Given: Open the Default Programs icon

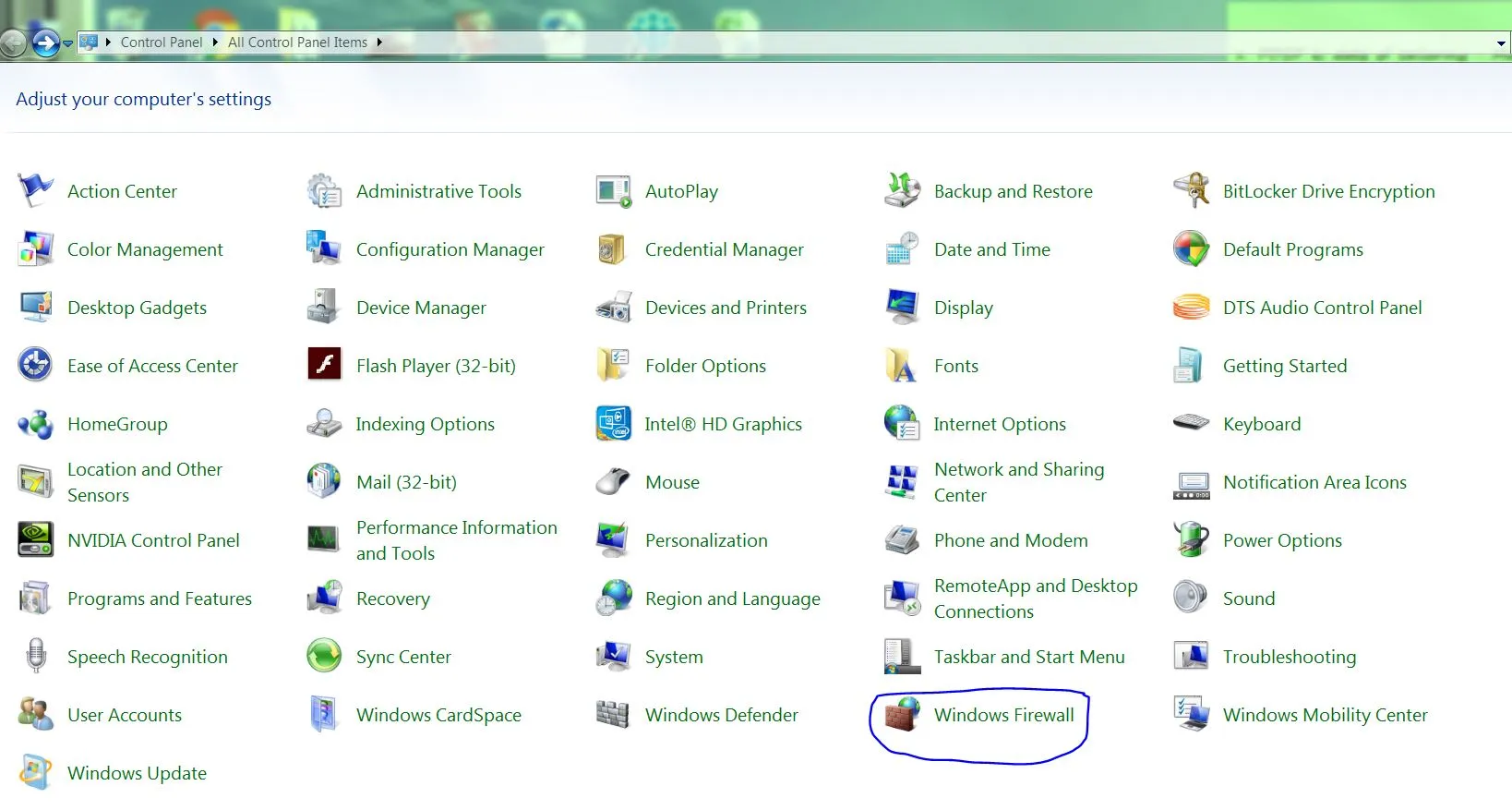Looking at the screenshot, I should click(x=1191, y=249).
